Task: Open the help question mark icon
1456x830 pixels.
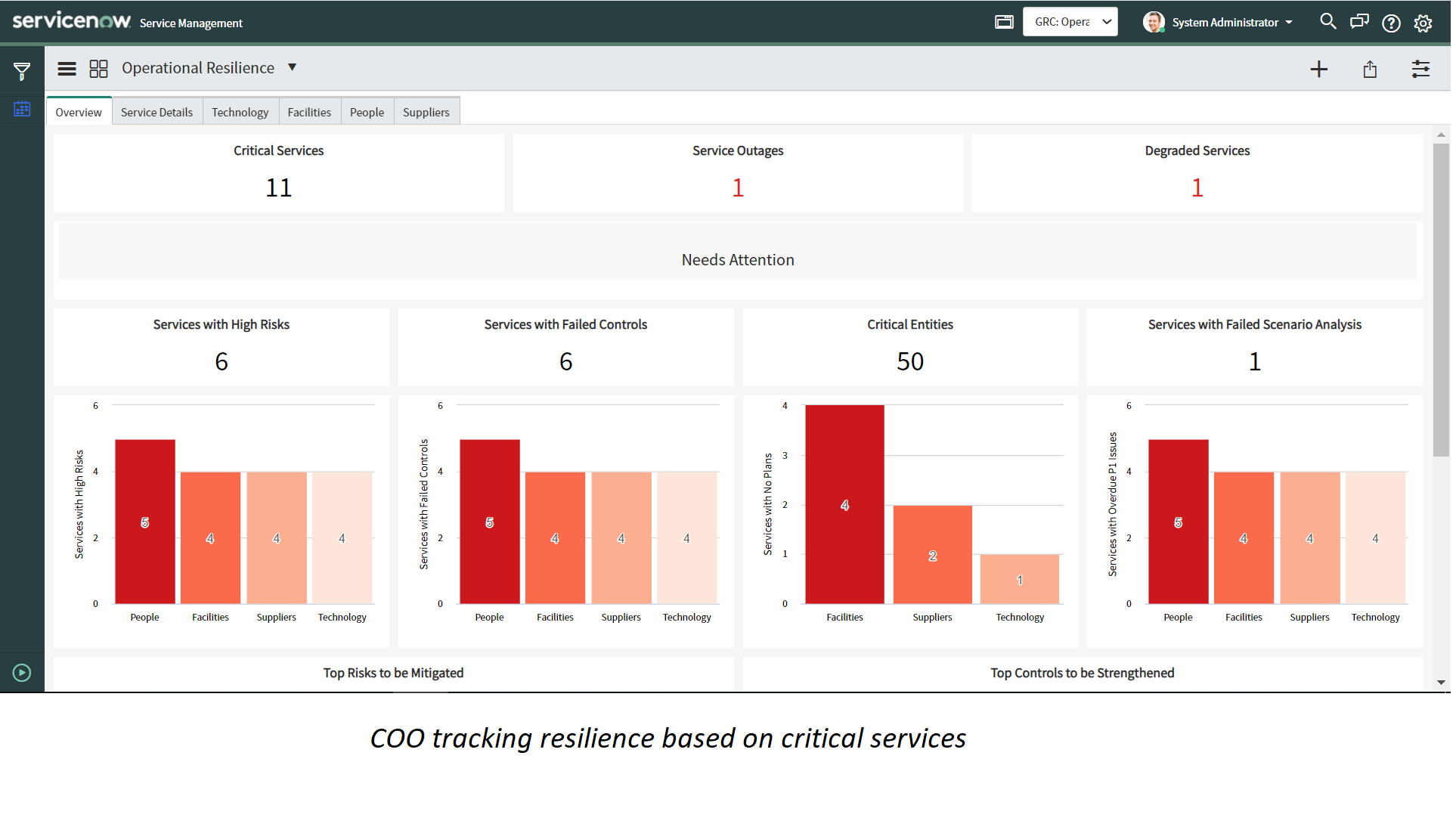Action: coord(1391,23)
